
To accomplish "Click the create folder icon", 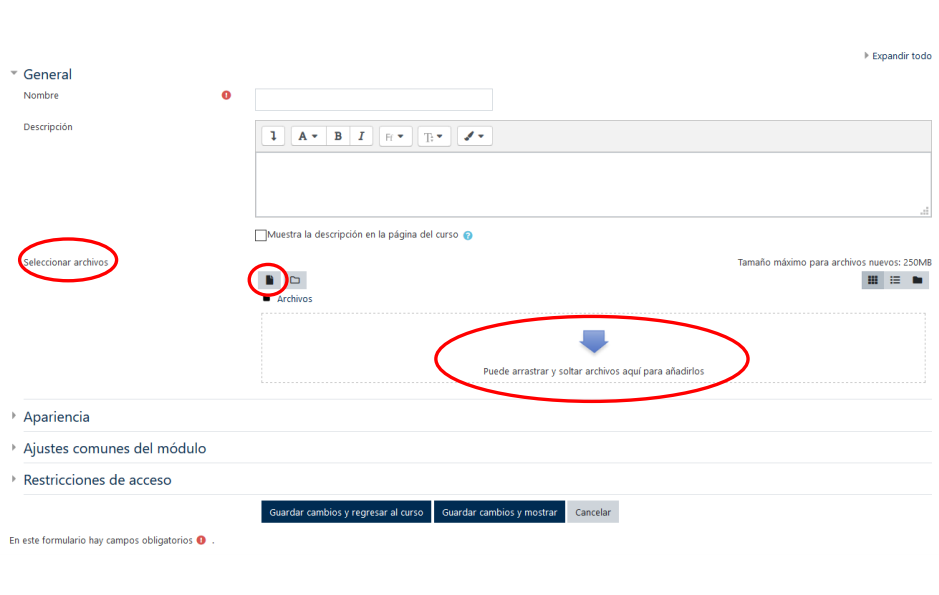I will point(295,280).
